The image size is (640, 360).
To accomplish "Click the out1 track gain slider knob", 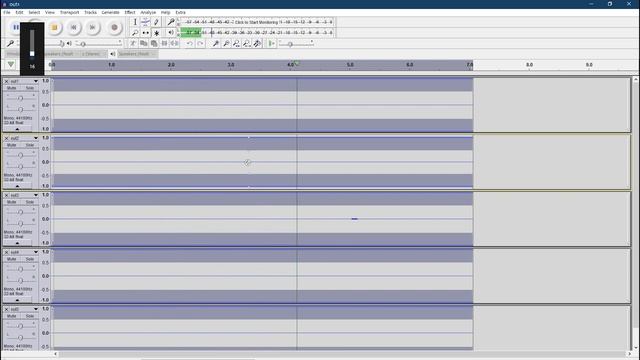I will point(20,98).
